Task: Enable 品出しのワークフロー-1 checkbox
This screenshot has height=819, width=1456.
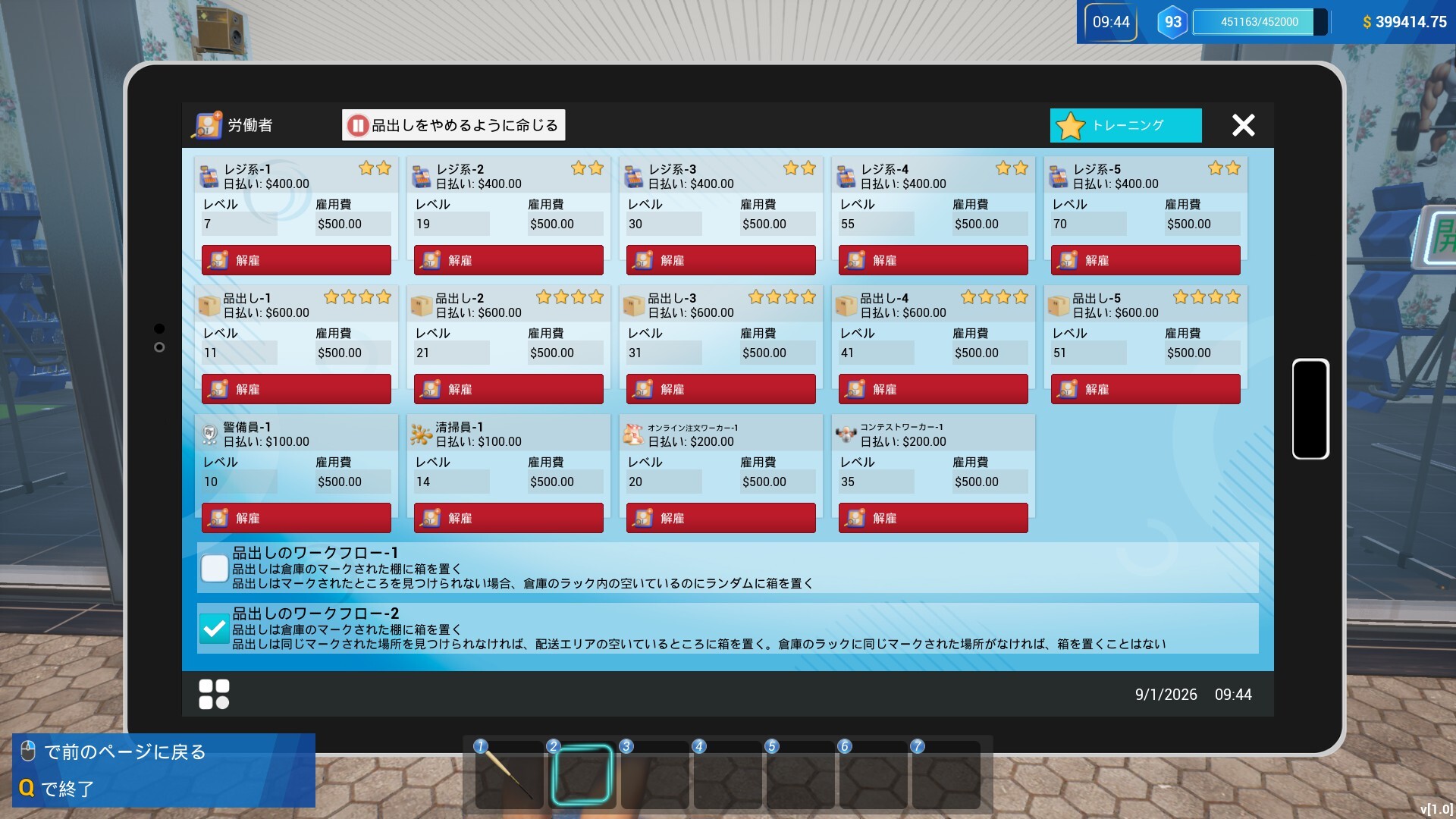Action: [x=215, y=568]
